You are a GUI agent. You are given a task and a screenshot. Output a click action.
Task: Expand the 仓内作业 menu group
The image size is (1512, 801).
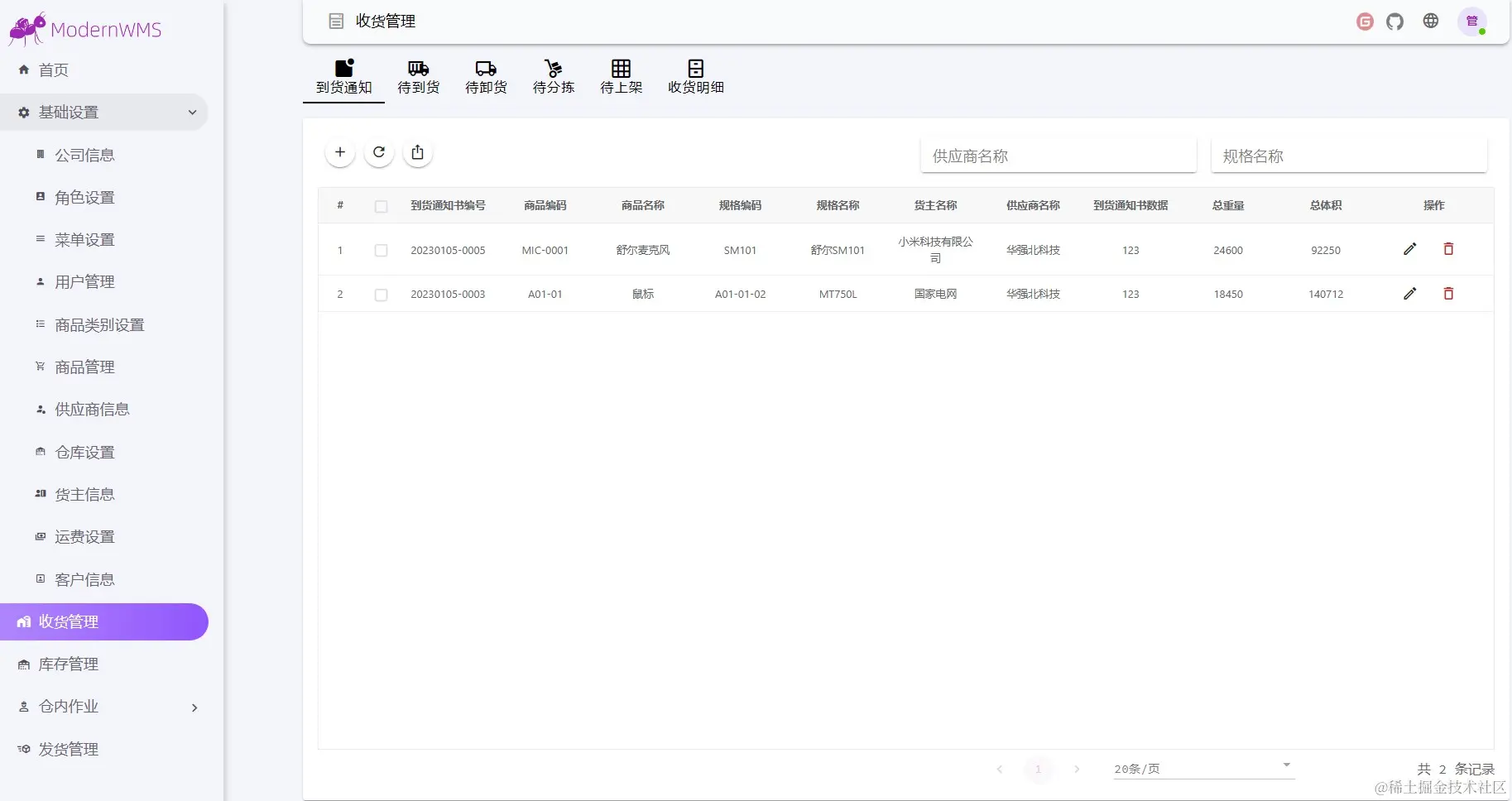click(104, 707)
